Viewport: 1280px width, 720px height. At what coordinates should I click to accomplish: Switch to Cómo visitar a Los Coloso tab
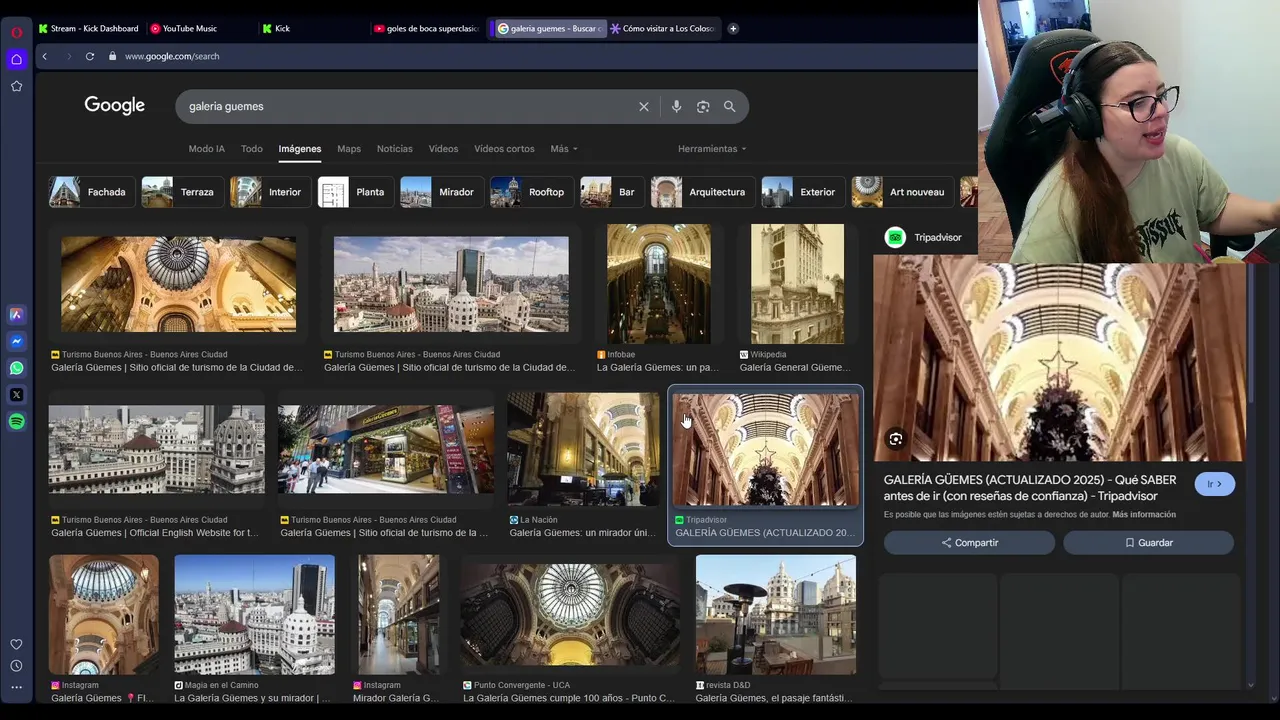click(663, 29)
